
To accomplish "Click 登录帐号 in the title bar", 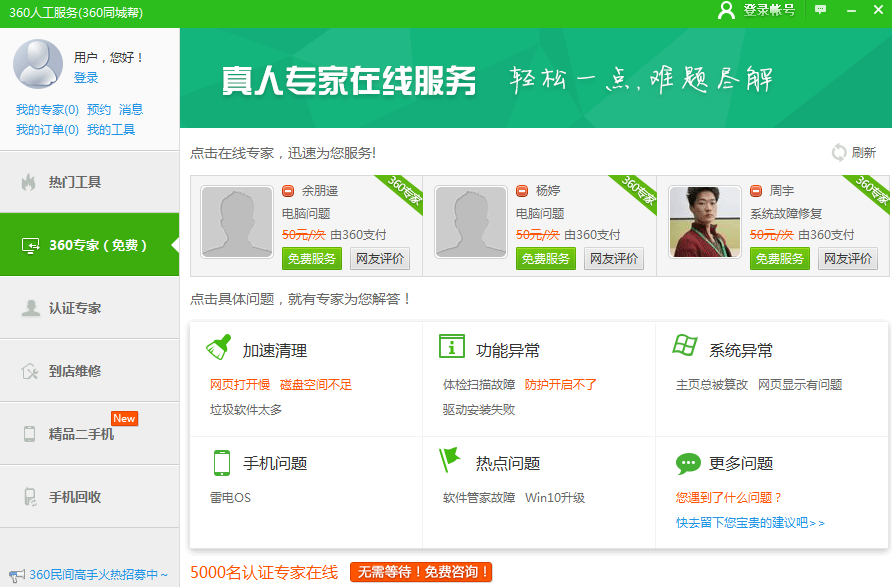I will tap(757, 10).
